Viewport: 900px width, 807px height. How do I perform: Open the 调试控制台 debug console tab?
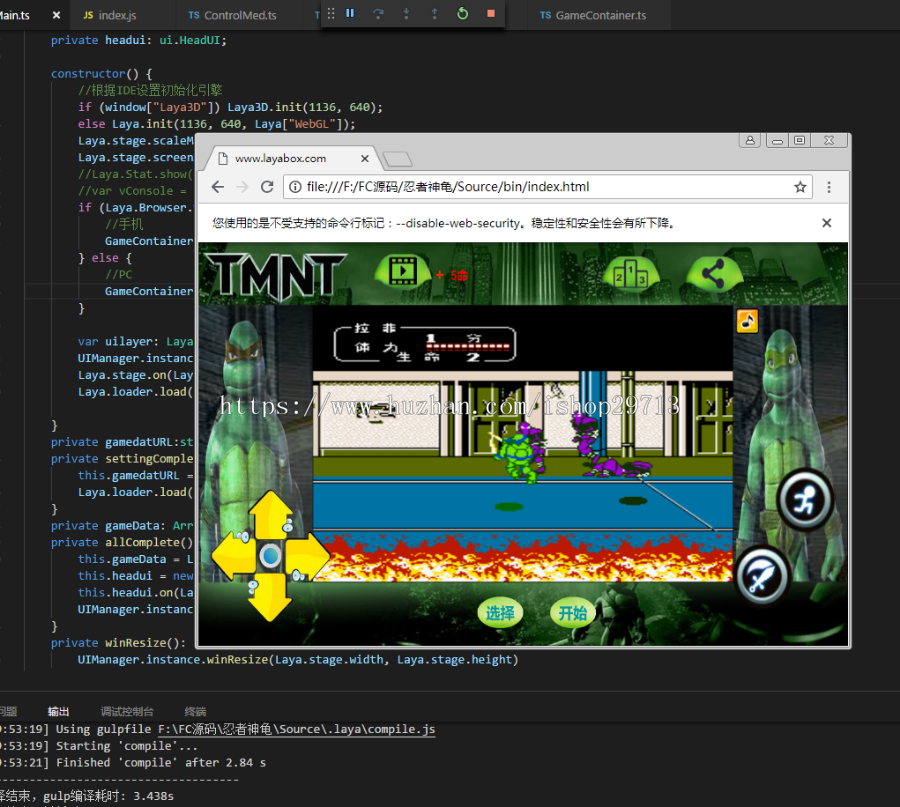(x=127, y=712)
